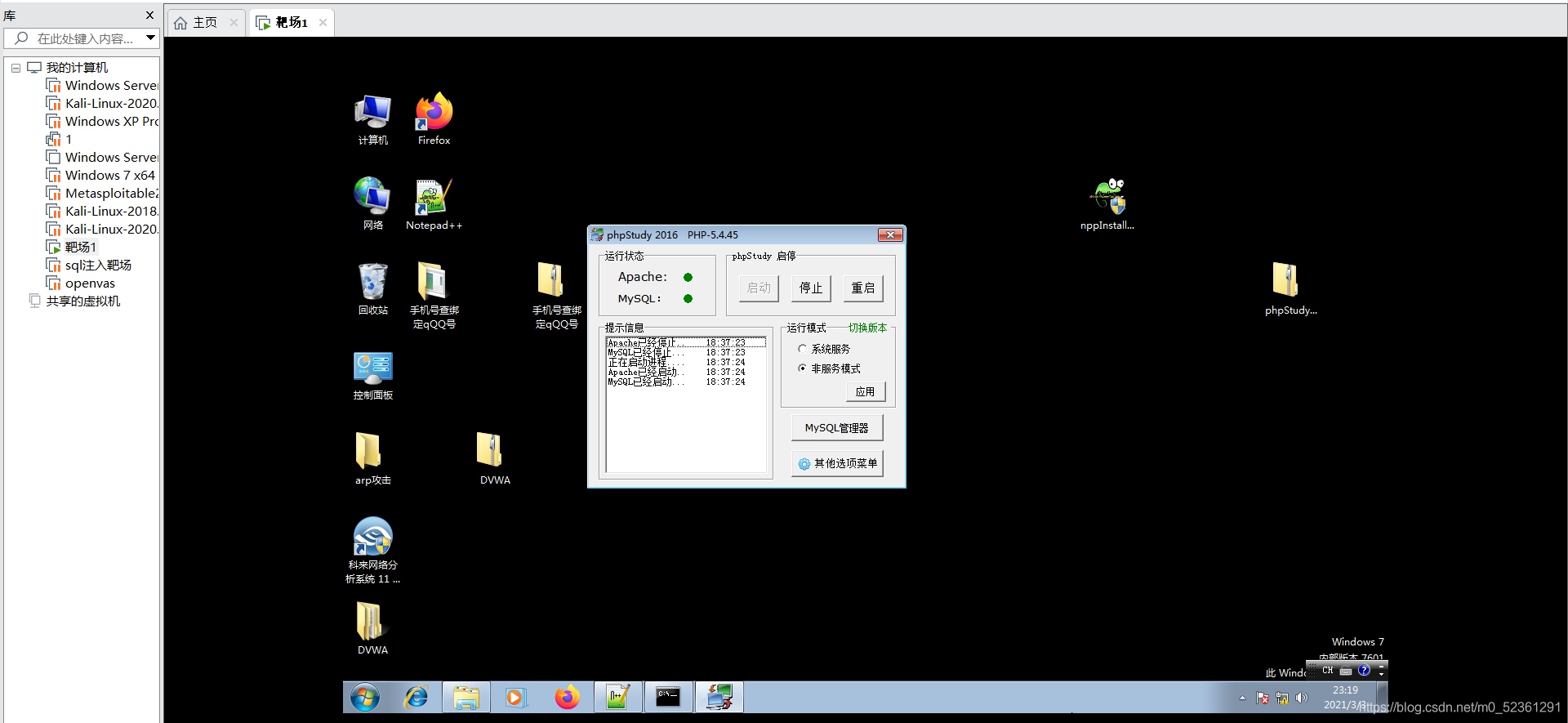Viewport: 1568px width, 723px height.
Task: Open the 回收站 recycle bin
Action: click(372, 289)
